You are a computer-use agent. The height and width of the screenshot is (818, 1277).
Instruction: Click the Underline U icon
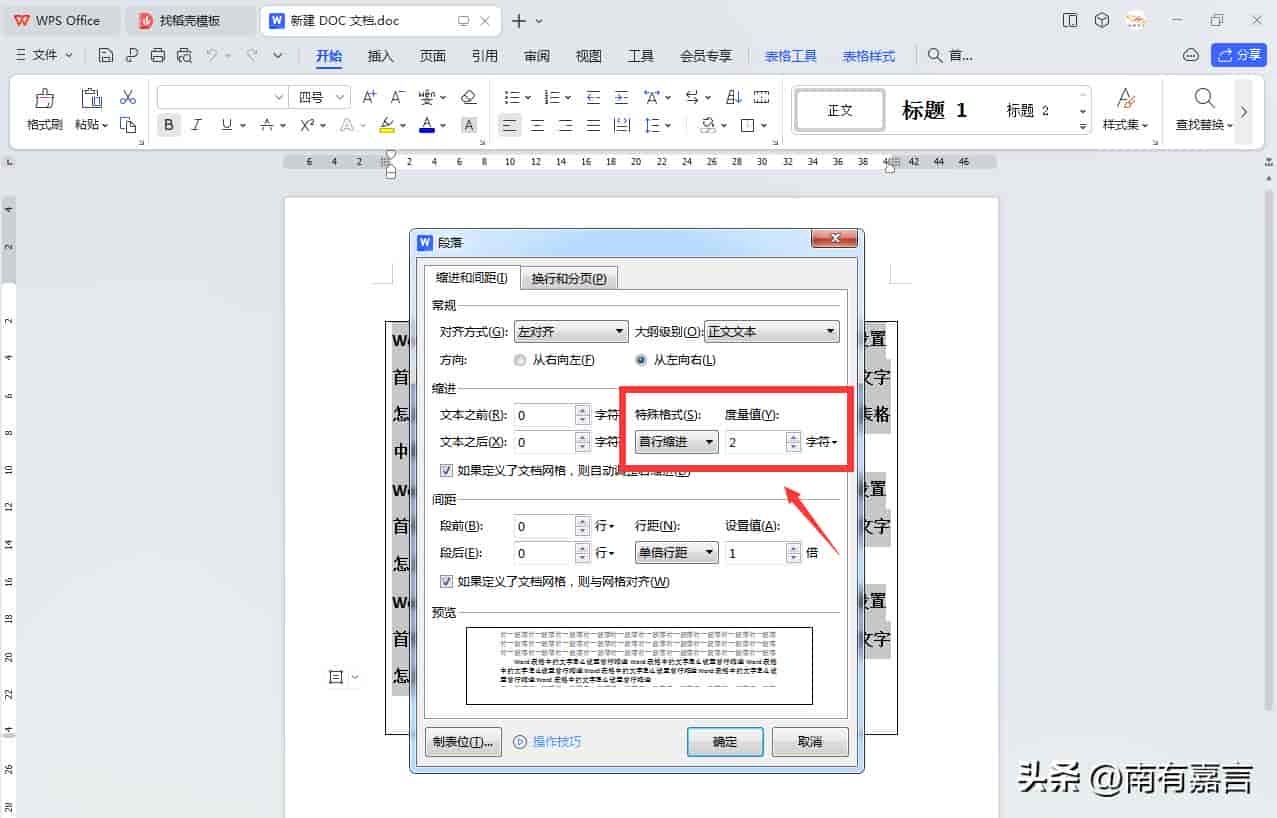pyautogui.click(x=227, y=125)
